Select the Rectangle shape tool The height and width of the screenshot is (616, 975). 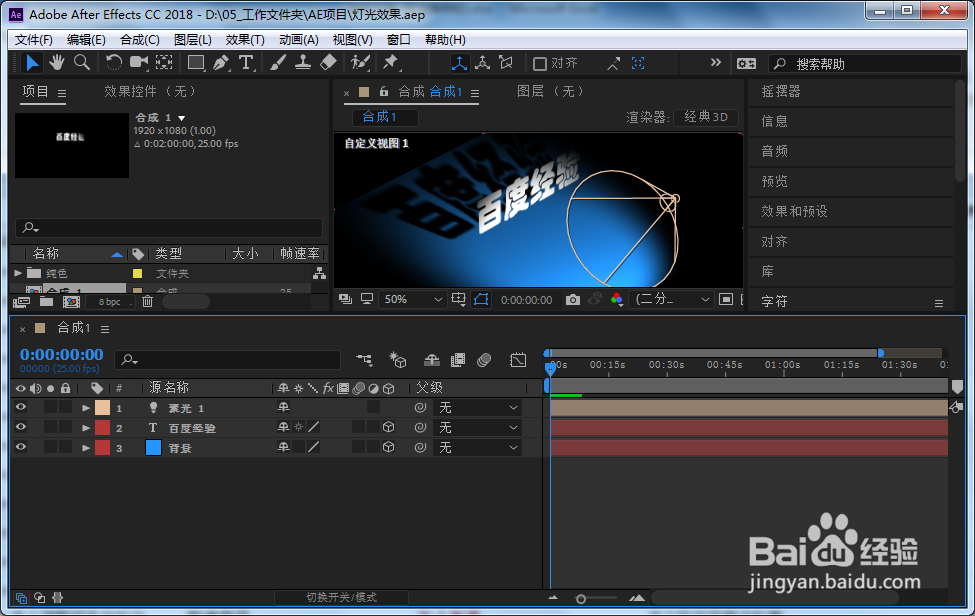click(x=196, y=62)
